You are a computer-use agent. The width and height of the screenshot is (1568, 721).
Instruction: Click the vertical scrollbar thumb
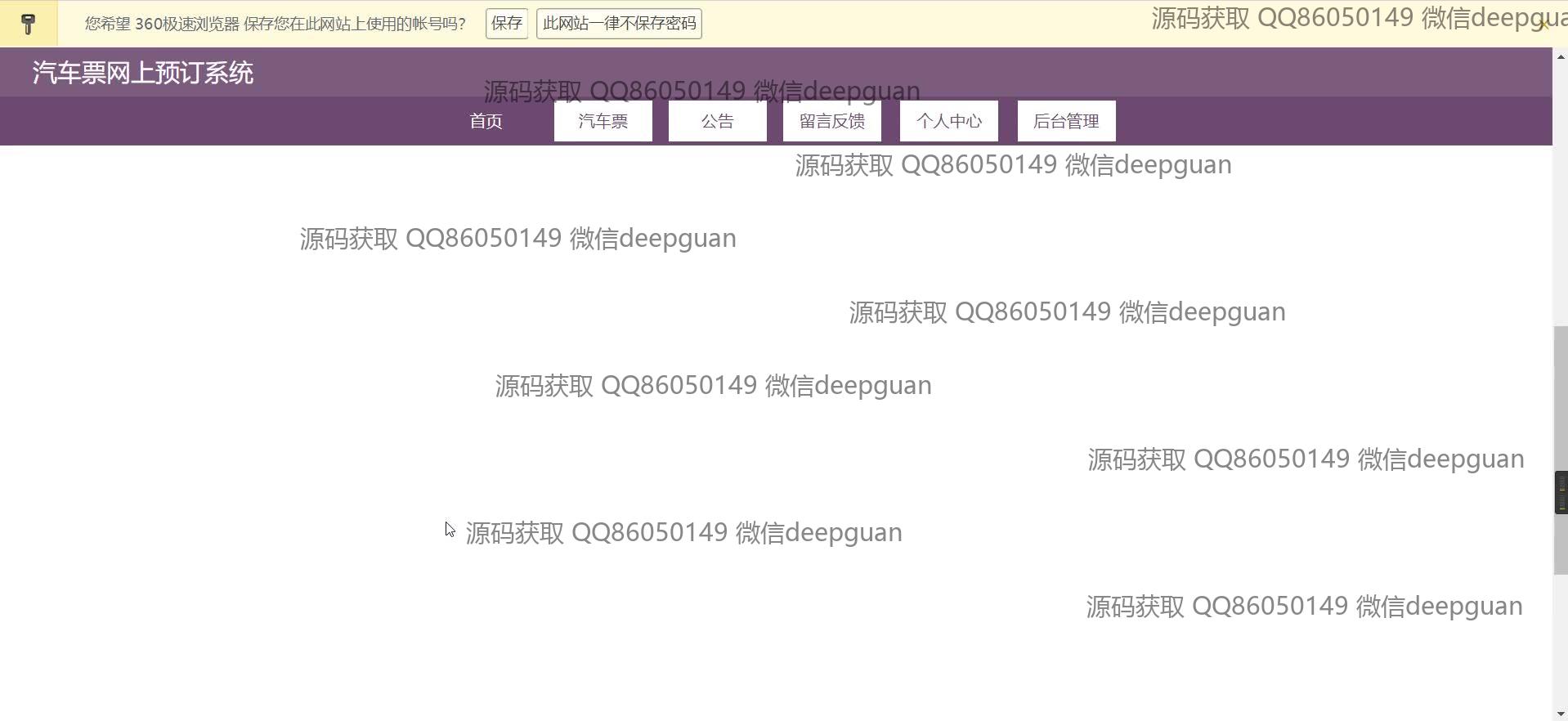point(1561,450)
